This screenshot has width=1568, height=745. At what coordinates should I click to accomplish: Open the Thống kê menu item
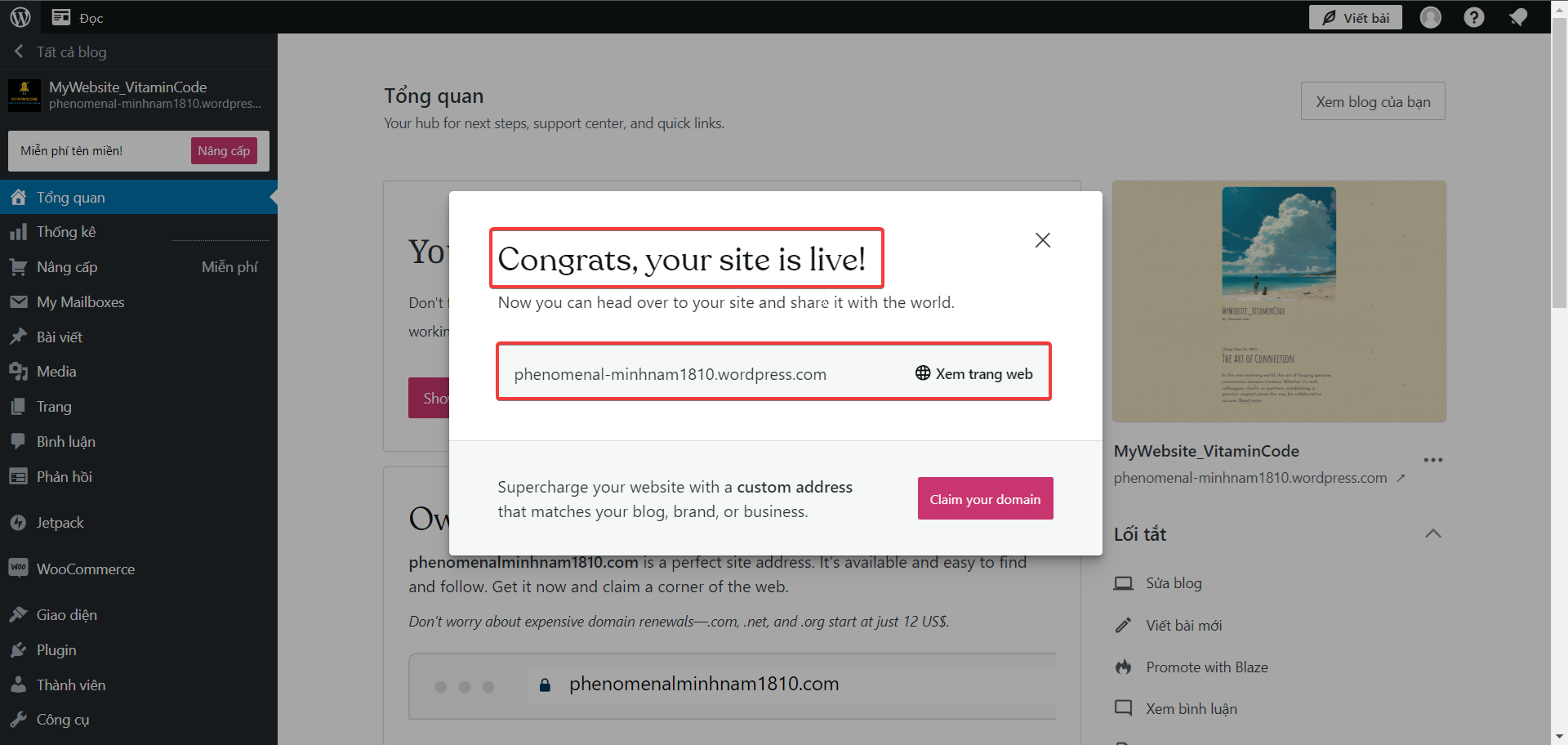(x=65, y=232)
